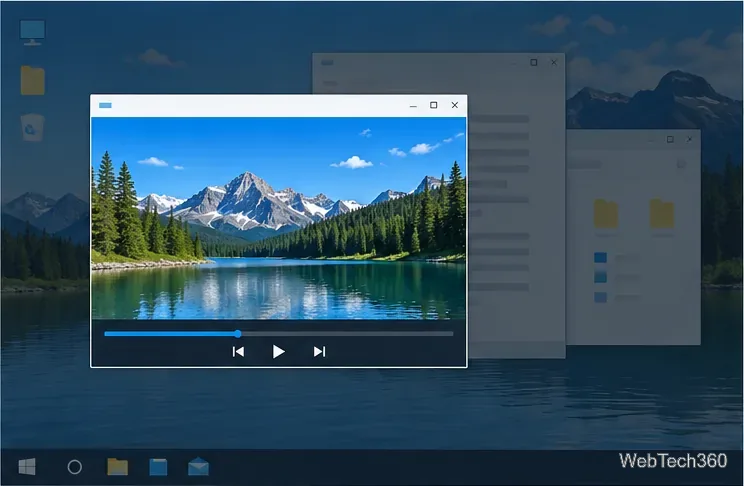
Task: Launch File Explorer from the taskbar
Action: pos(117,467)
